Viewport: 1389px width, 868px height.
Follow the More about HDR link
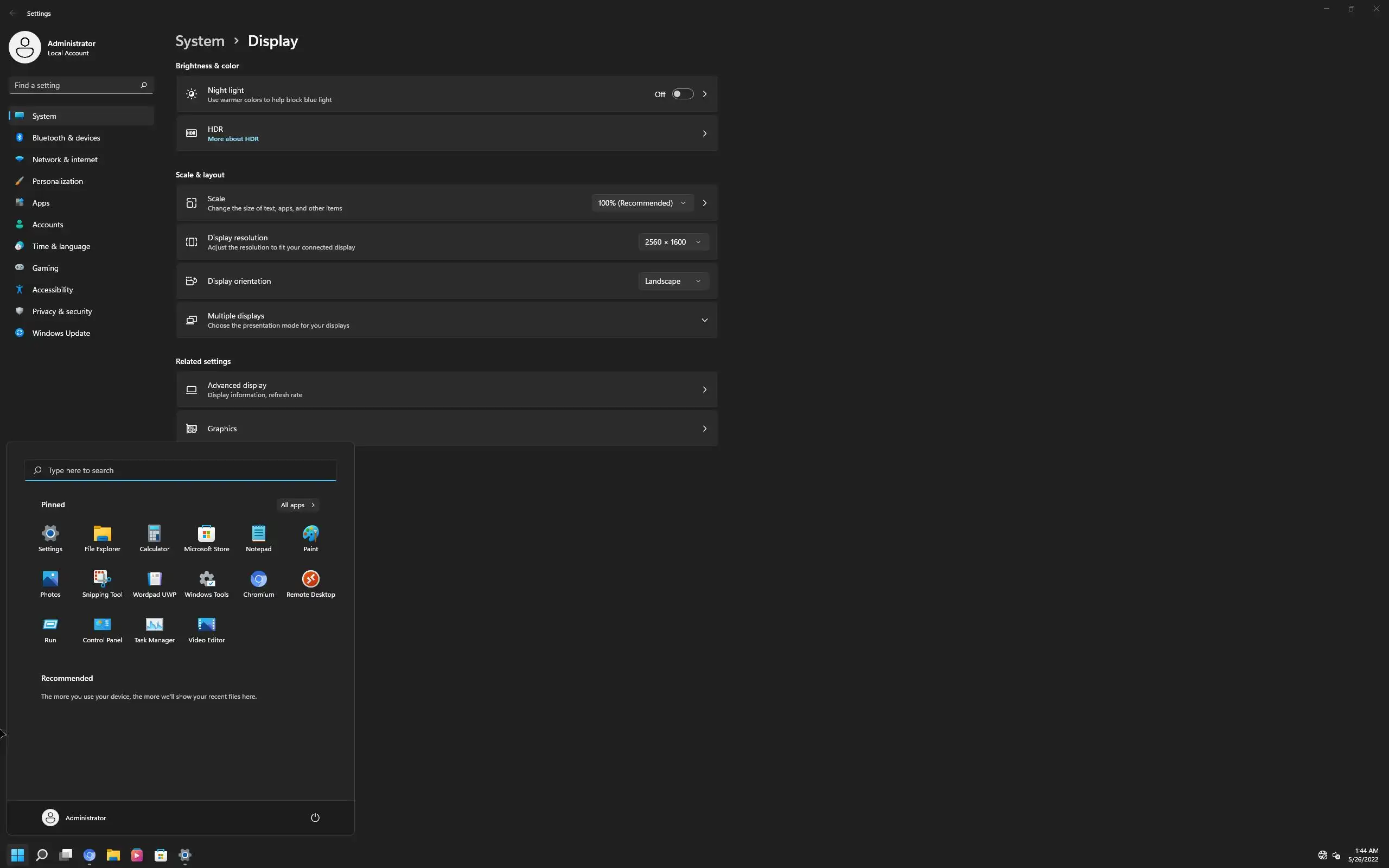[x=233, y=139]
